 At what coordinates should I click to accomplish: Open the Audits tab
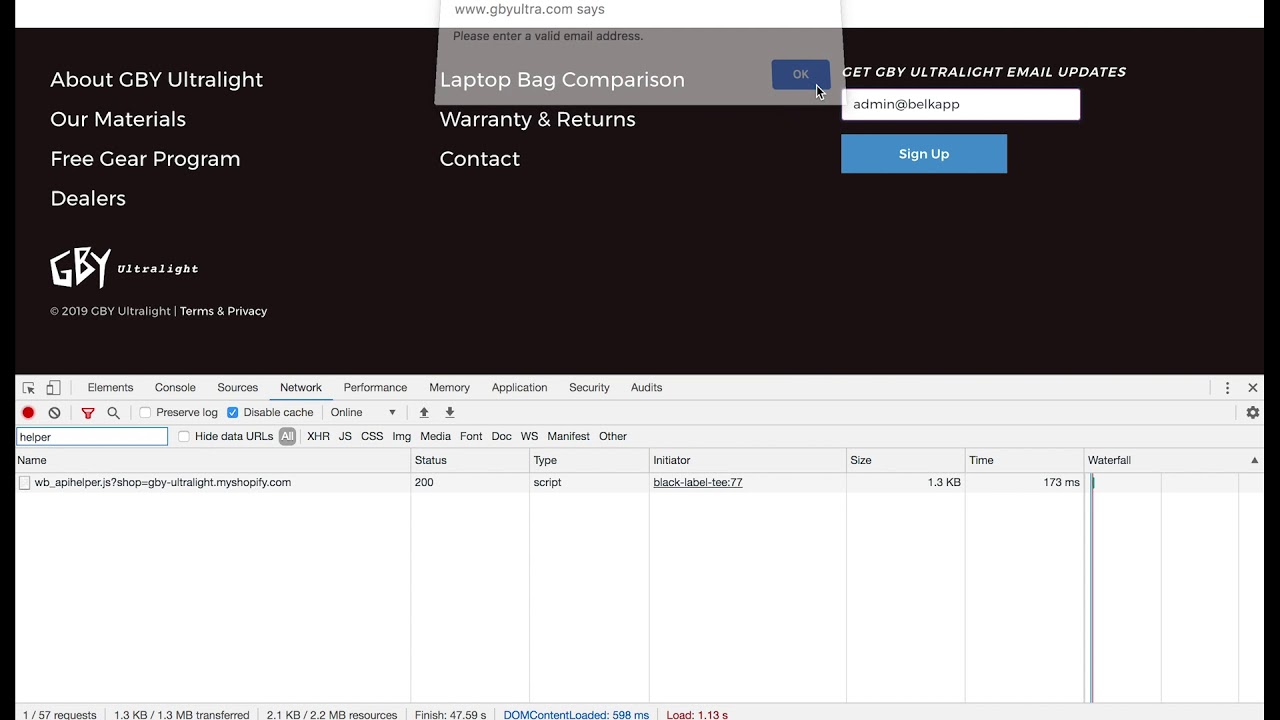tap(646, 387)
